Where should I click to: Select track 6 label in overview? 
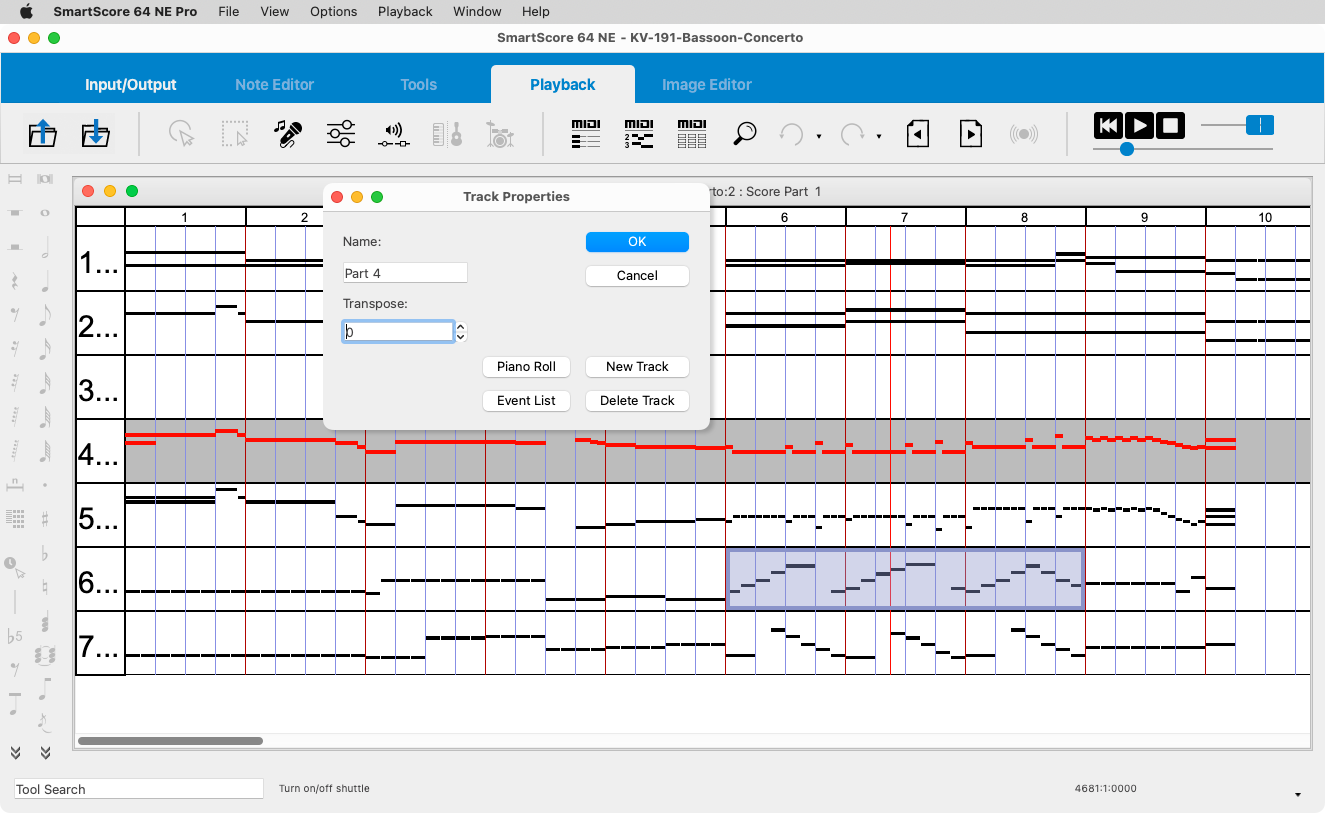[100, 580]
